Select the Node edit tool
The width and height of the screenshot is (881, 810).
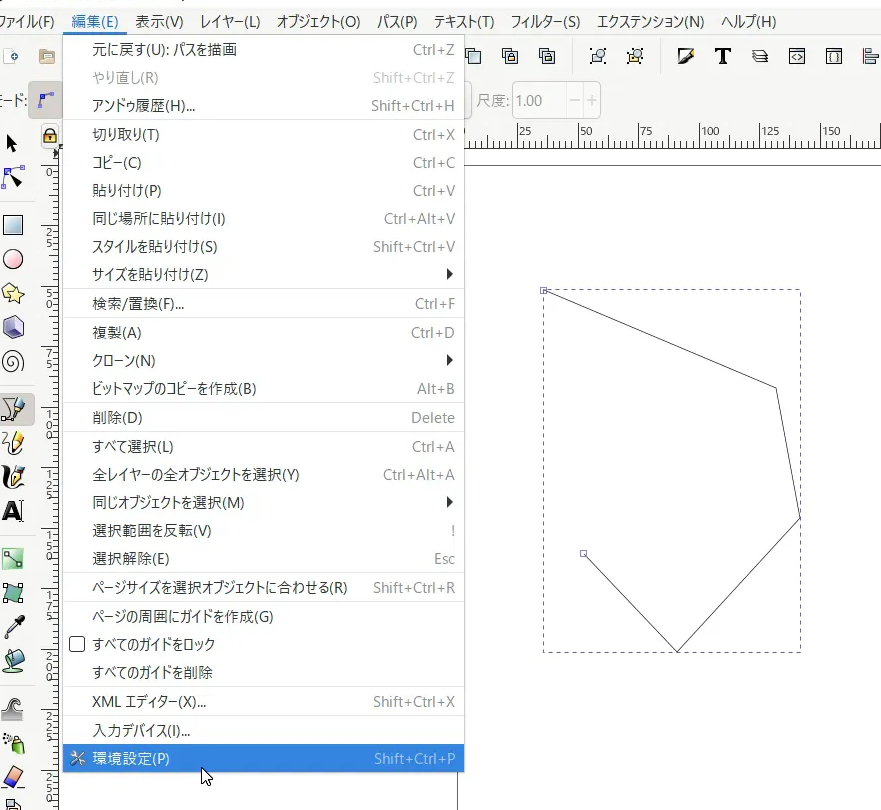[x=13, y=178]
